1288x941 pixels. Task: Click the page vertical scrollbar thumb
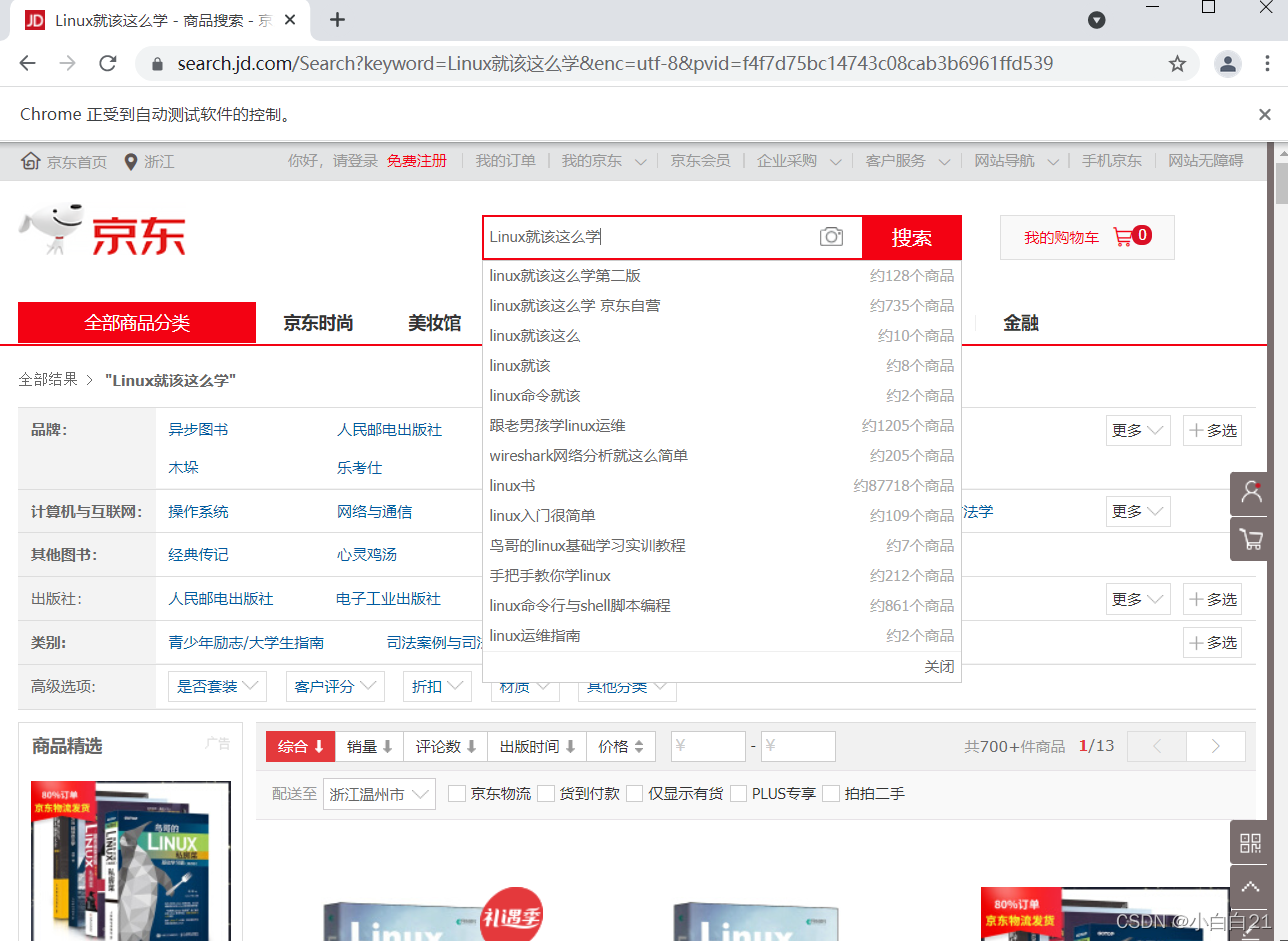pyautogui.click(x=1281, y=185)
